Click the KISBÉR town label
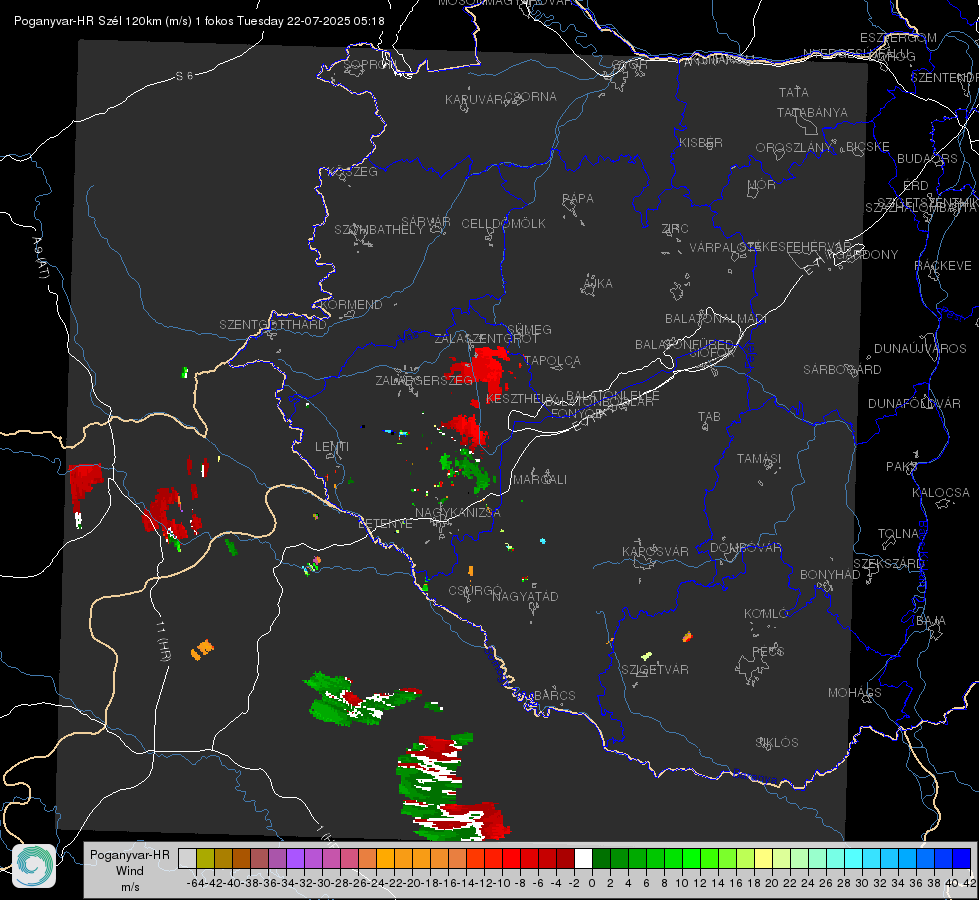The width and height of the screenshot is (979, 900). click(701, 142)
